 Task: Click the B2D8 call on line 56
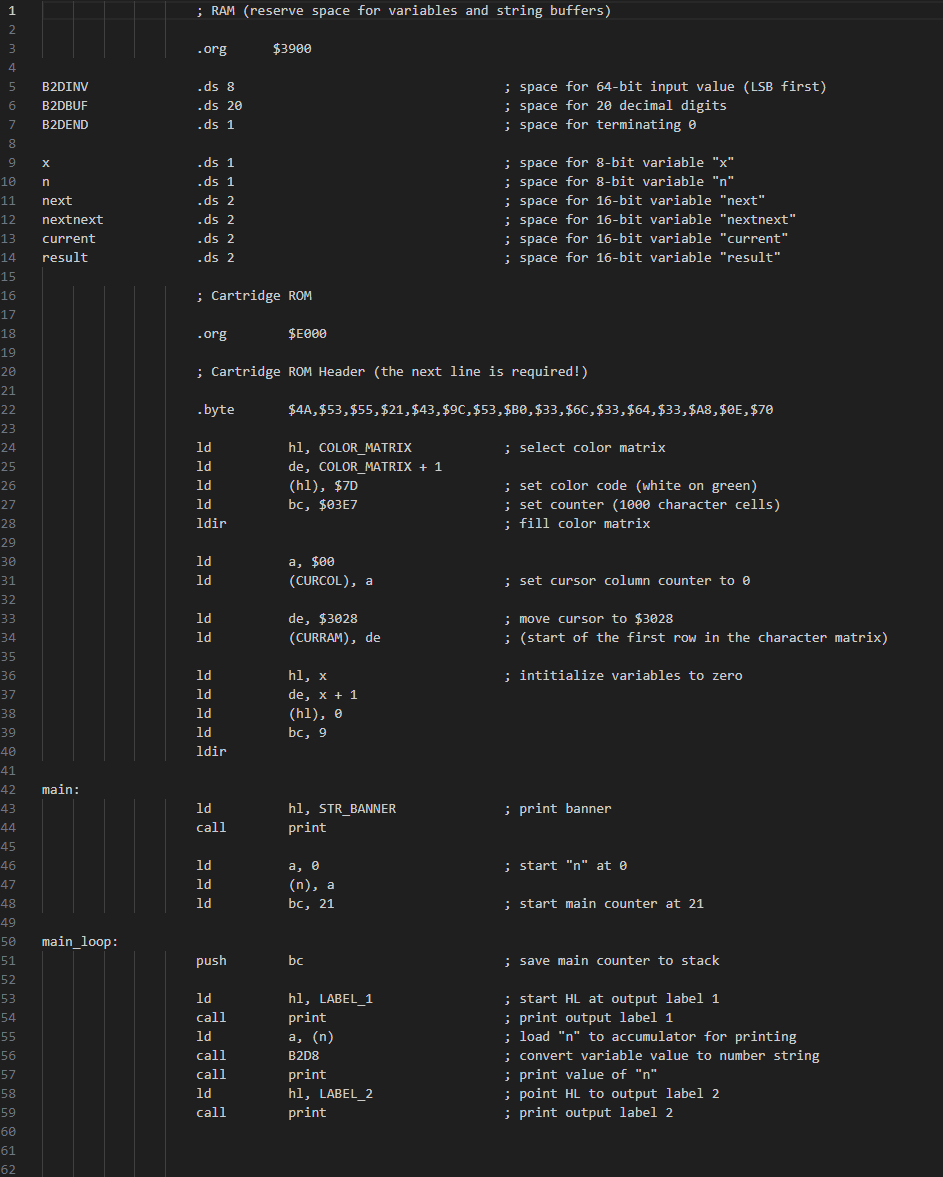[305, 1055]
